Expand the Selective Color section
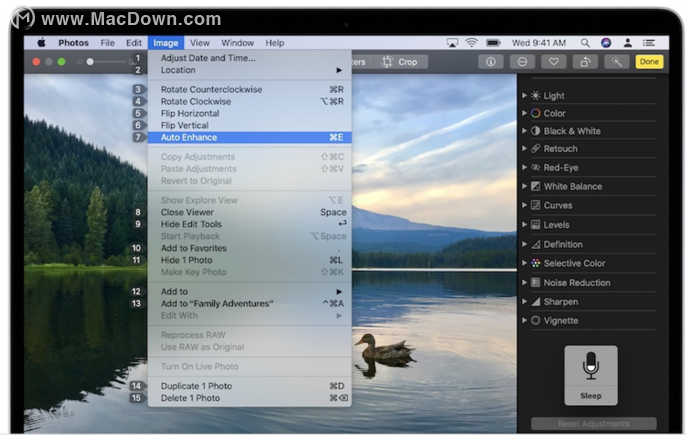The width and height of the screenshot is (687, 439). click(x=524, y=263)
